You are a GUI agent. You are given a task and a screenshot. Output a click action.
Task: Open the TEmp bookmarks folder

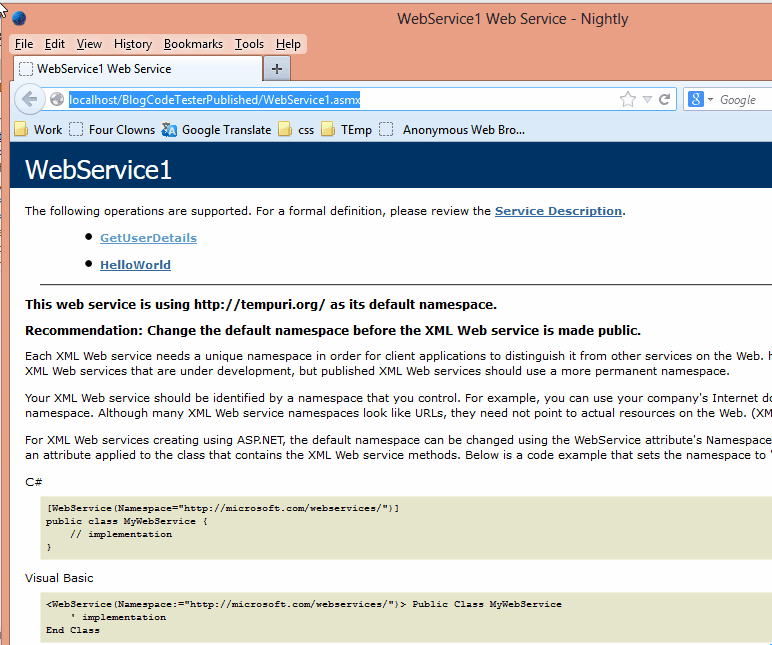coord(346,129)
